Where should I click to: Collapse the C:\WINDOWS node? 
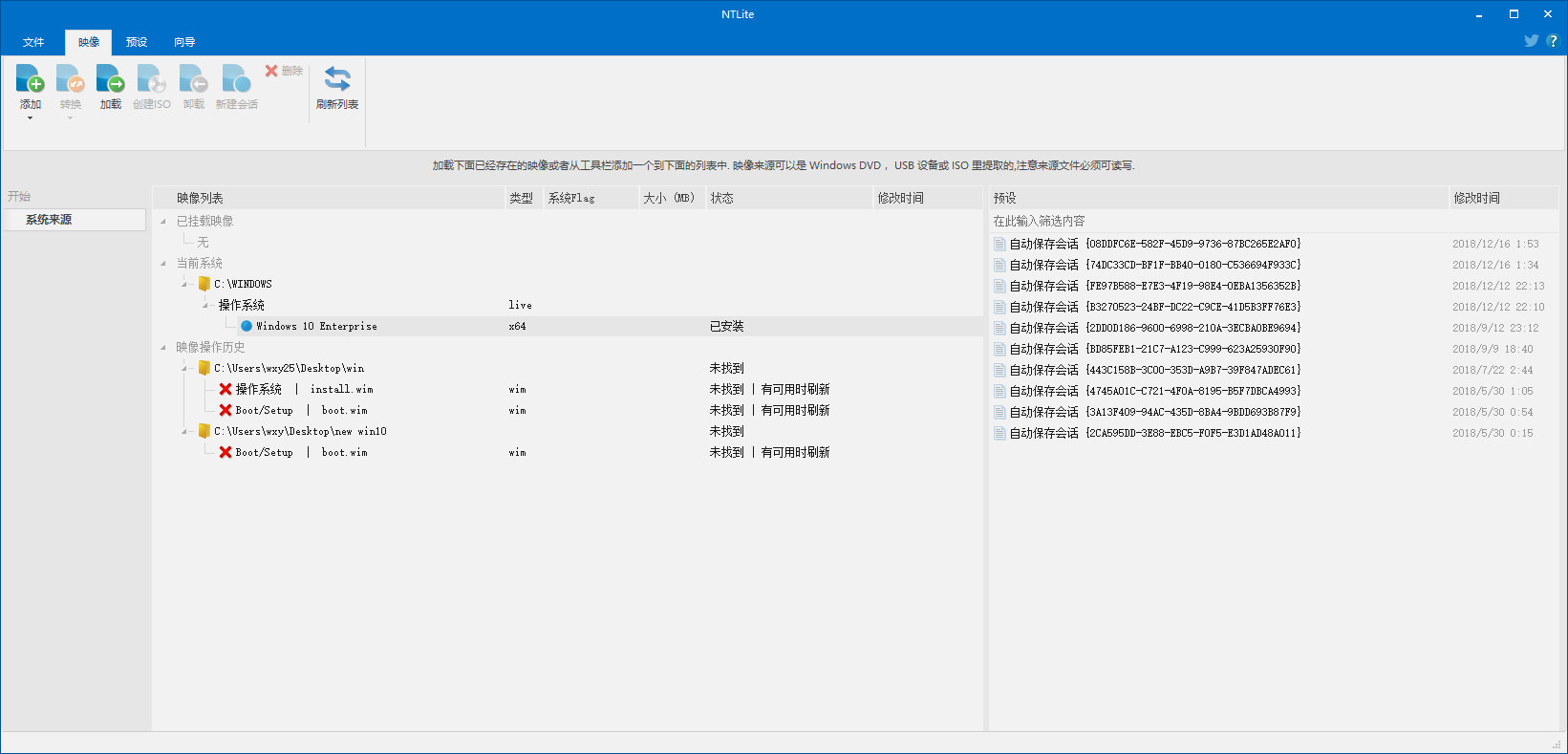(x=185, y=285)
